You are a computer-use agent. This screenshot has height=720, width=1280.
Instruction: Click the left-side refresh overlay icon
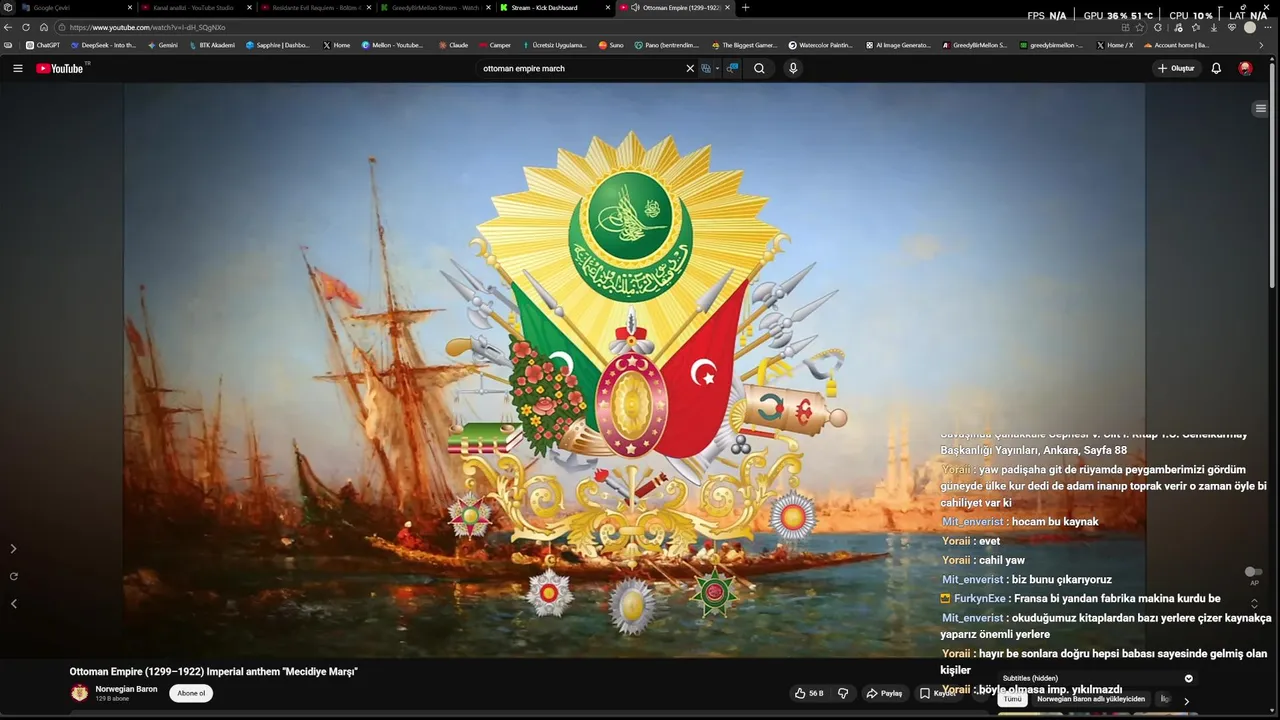tap(13, 577)
